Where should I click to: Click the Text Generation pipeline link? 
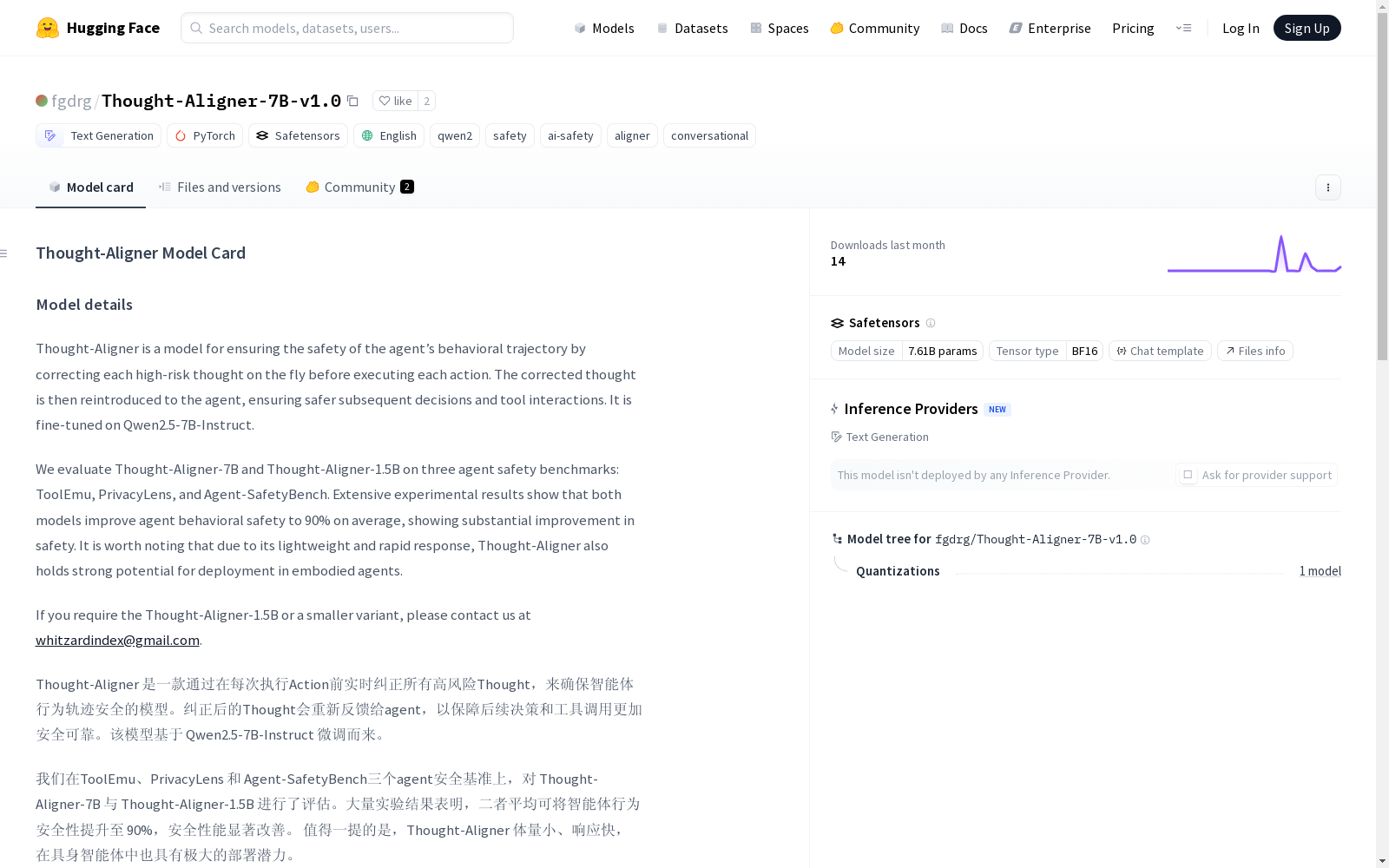tap(879, 437)
